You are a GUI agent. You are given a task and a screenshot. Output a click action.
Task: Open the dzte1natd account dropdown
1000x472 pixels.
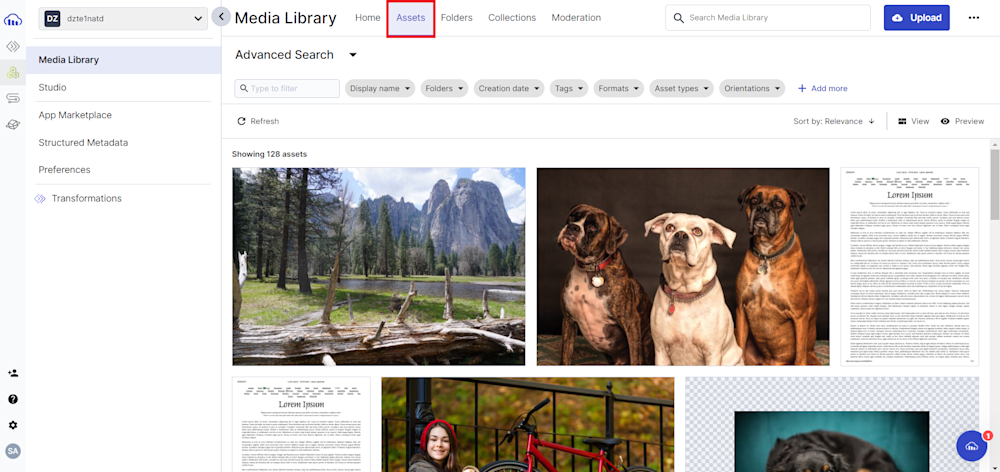(123, 19)
